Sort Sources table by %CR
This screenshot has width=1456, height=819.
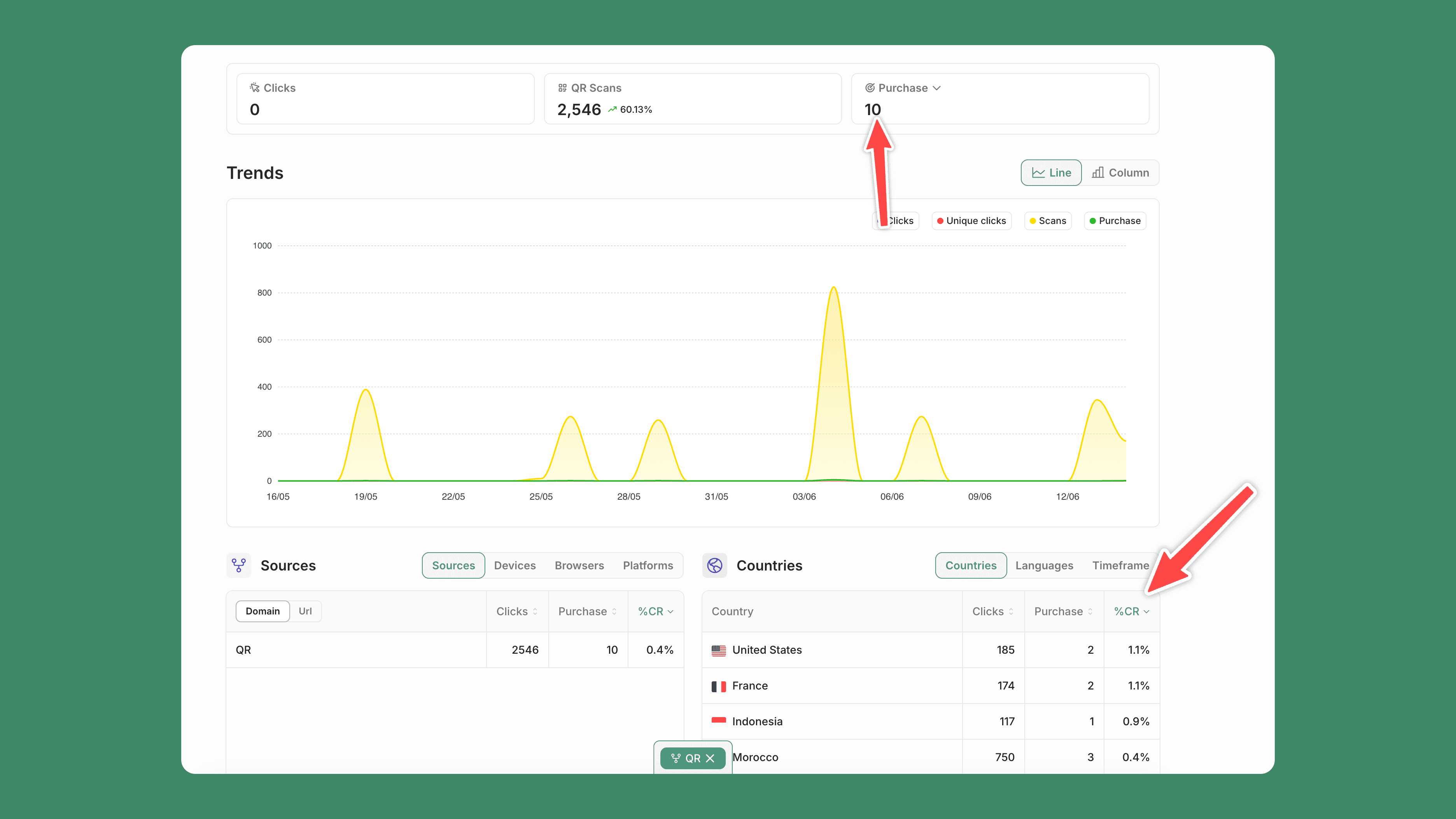[656, 612]
